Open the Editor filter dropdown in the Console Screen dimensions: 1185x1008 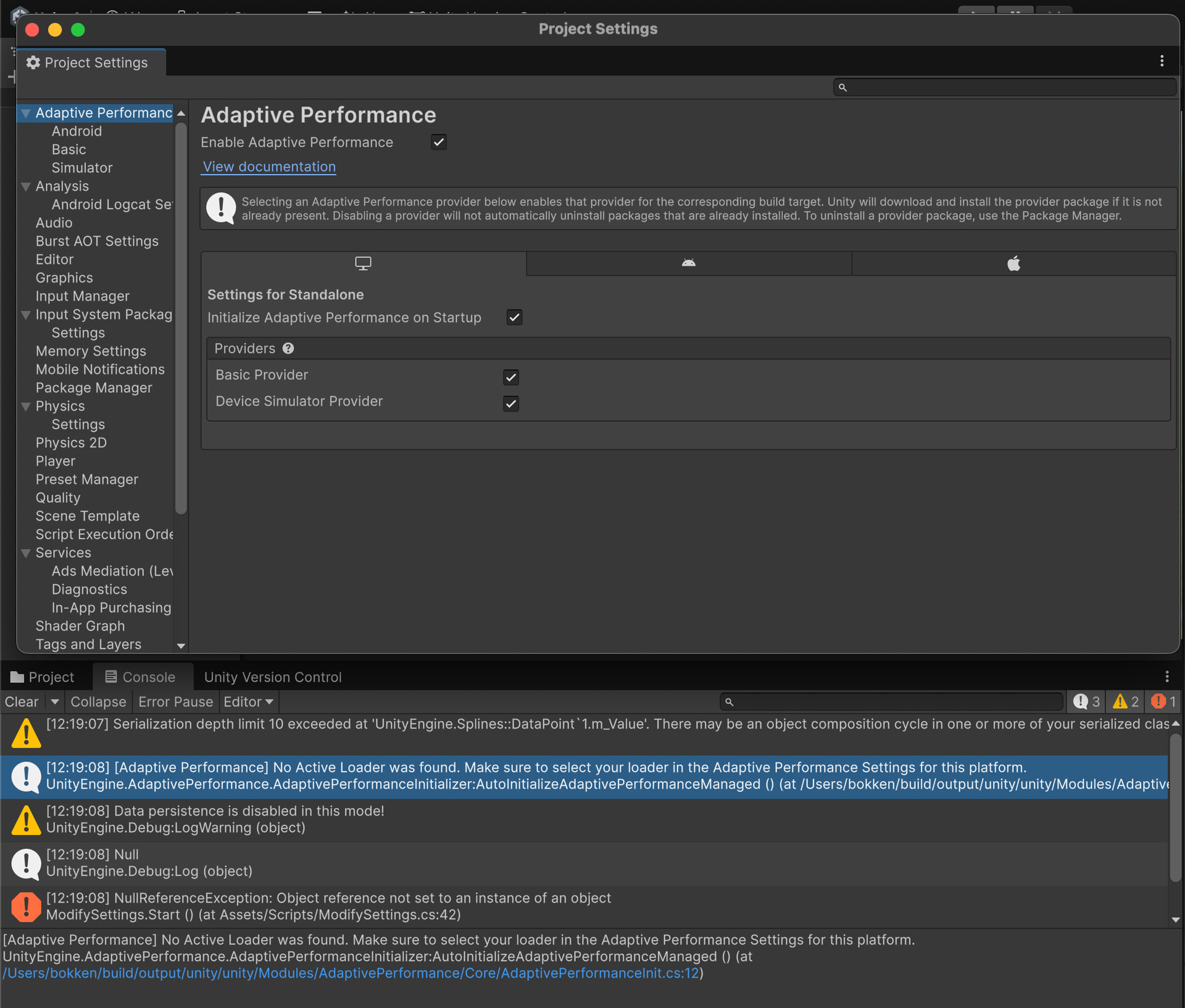tap(248, 701)
